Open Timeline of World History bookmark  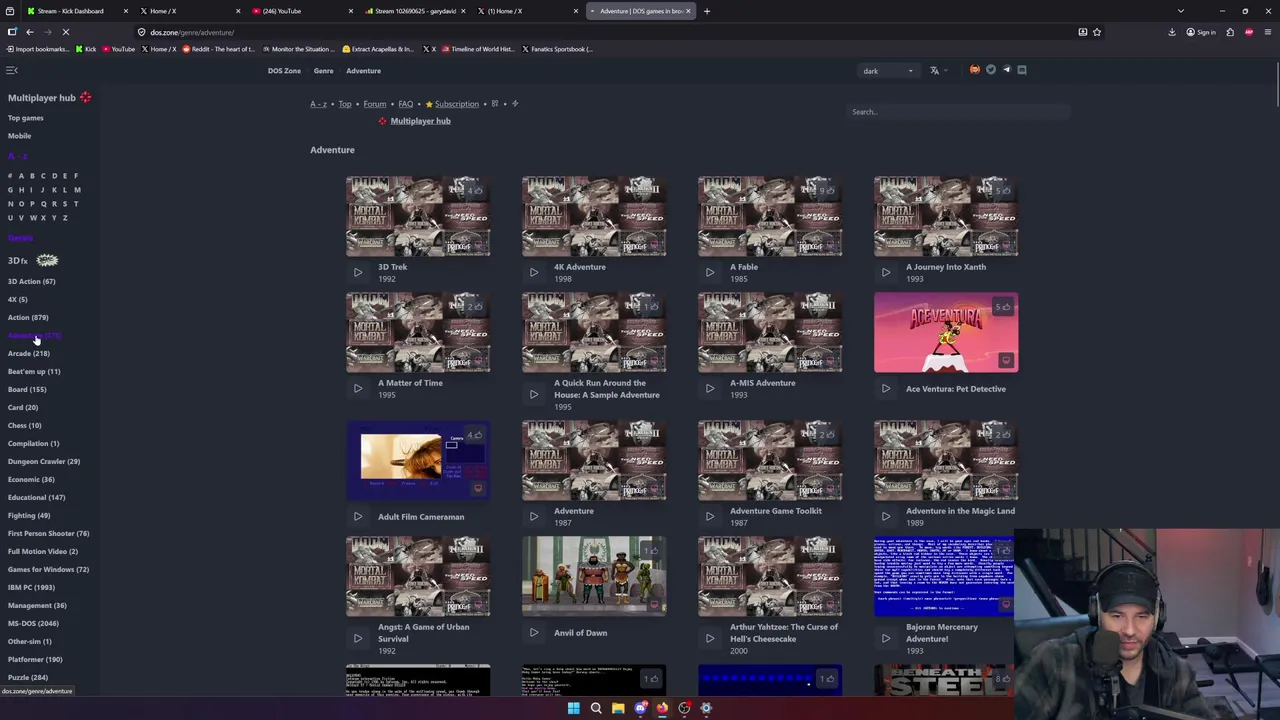477,49
